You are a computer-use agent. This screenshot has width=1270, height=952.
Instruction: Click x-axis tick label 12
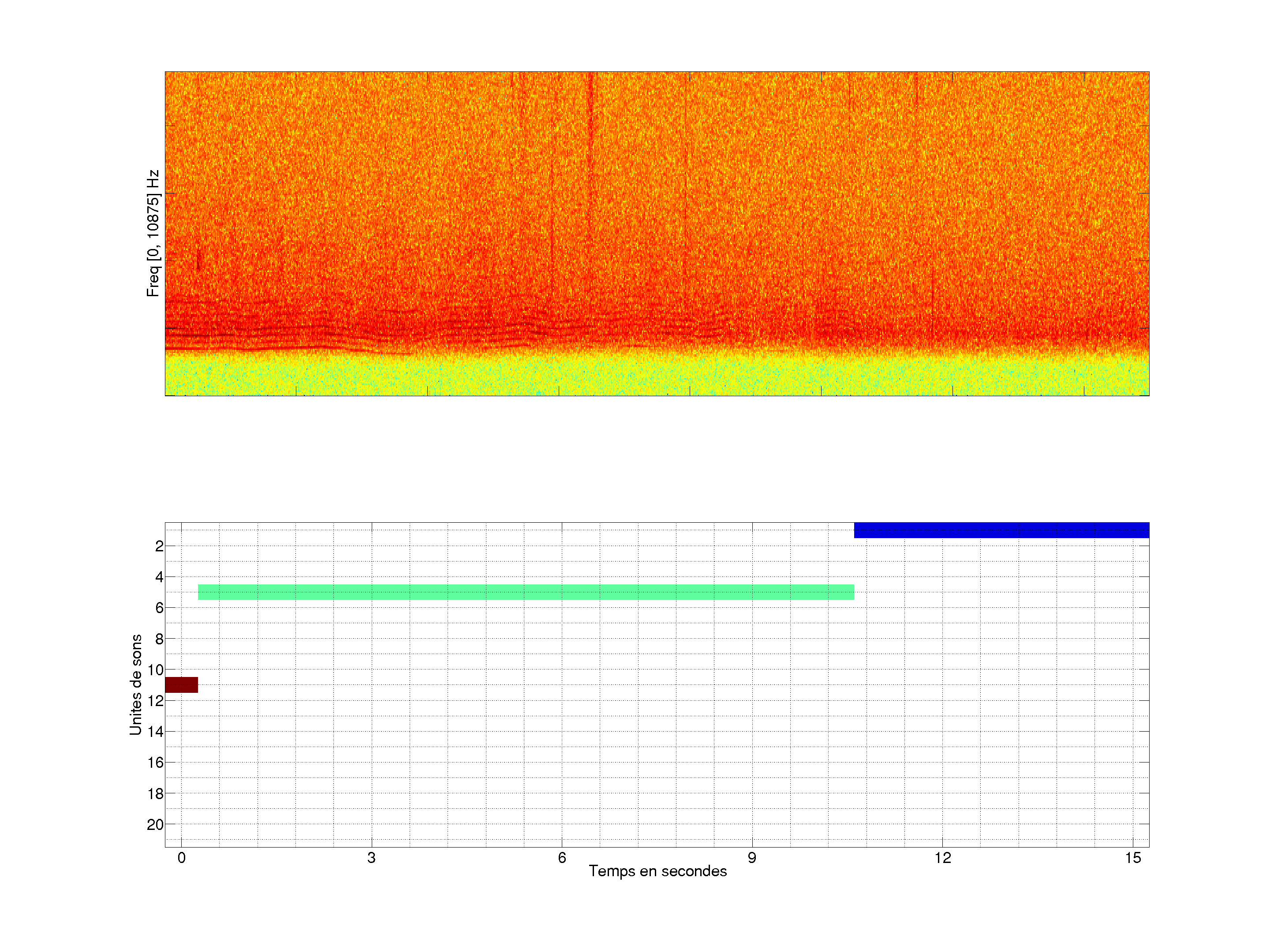[942, 858]
